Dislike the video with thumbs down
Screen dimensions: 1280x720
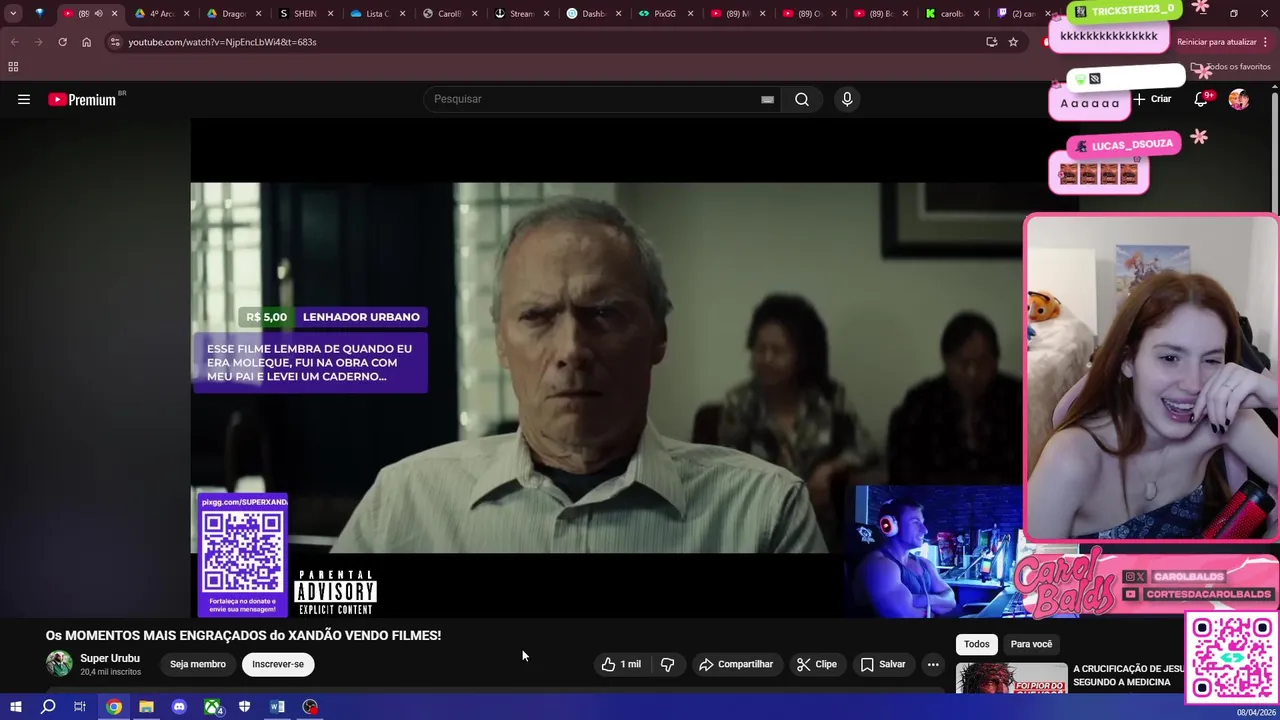tap(667, 664)
